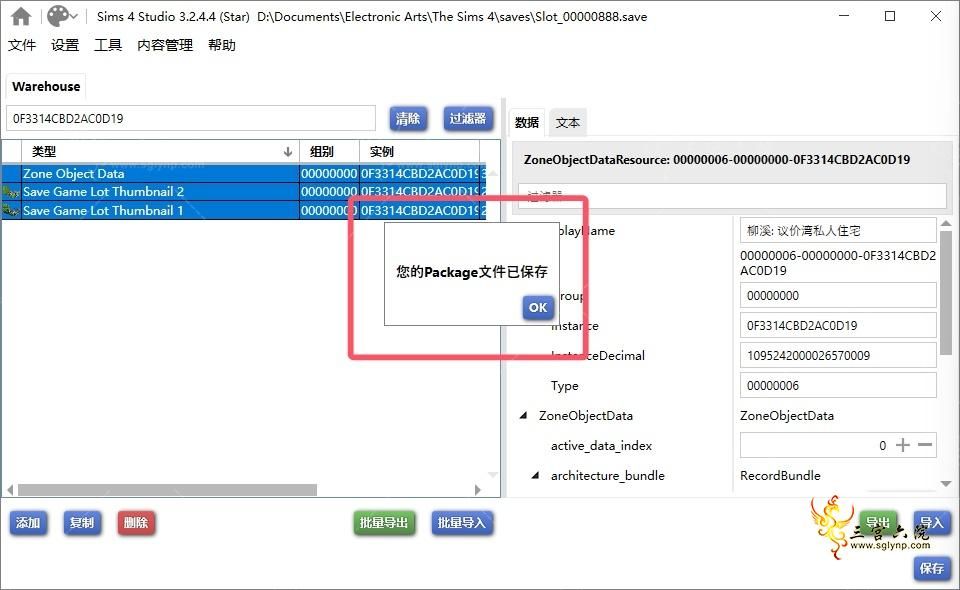The height and width of the screenshot is (590, 960).
Task: Close the Sims 4 Studio window
Action: [936, 16]
